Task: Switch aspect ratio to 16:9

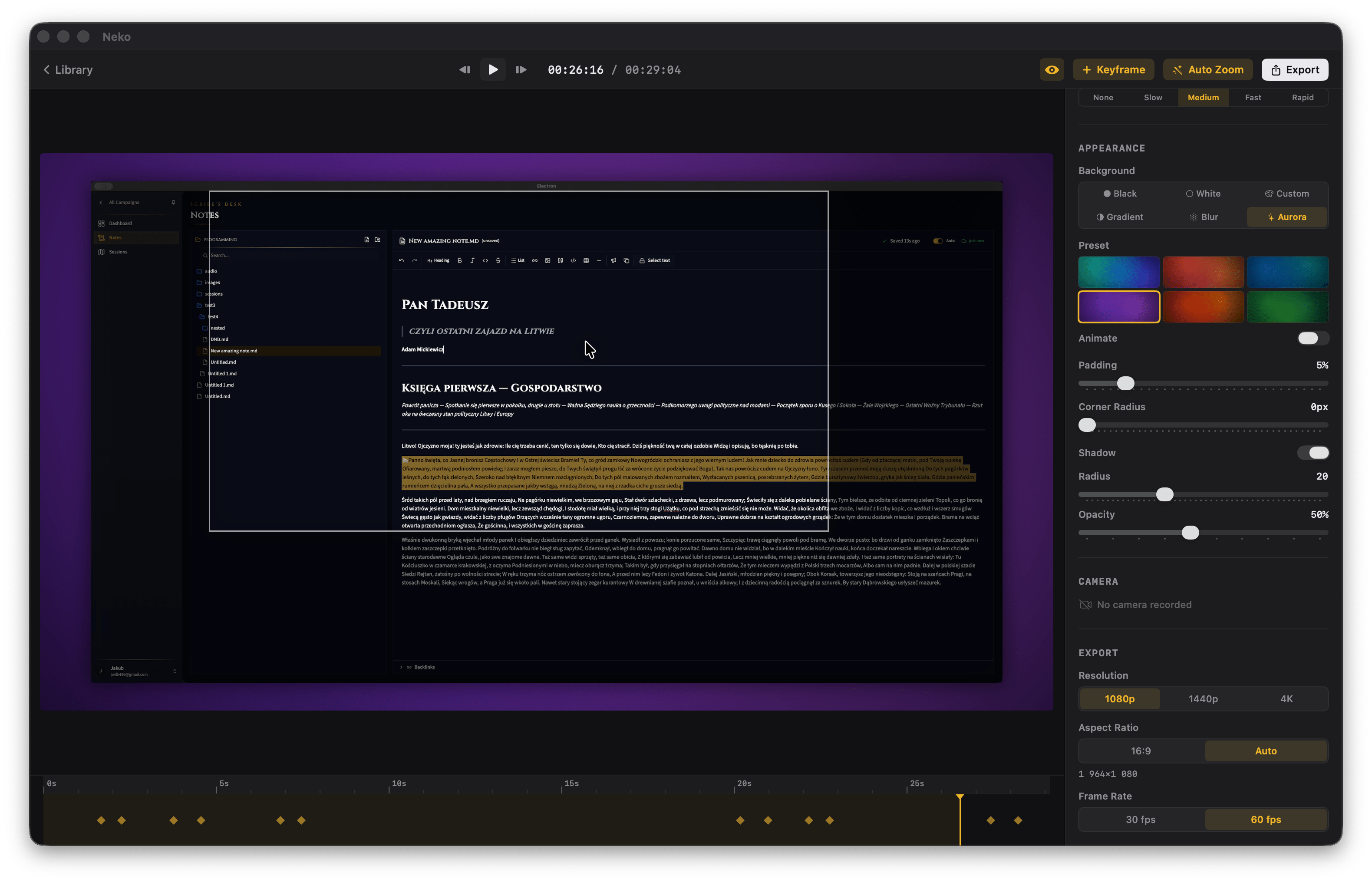Action: click(x=1141, y=751)
